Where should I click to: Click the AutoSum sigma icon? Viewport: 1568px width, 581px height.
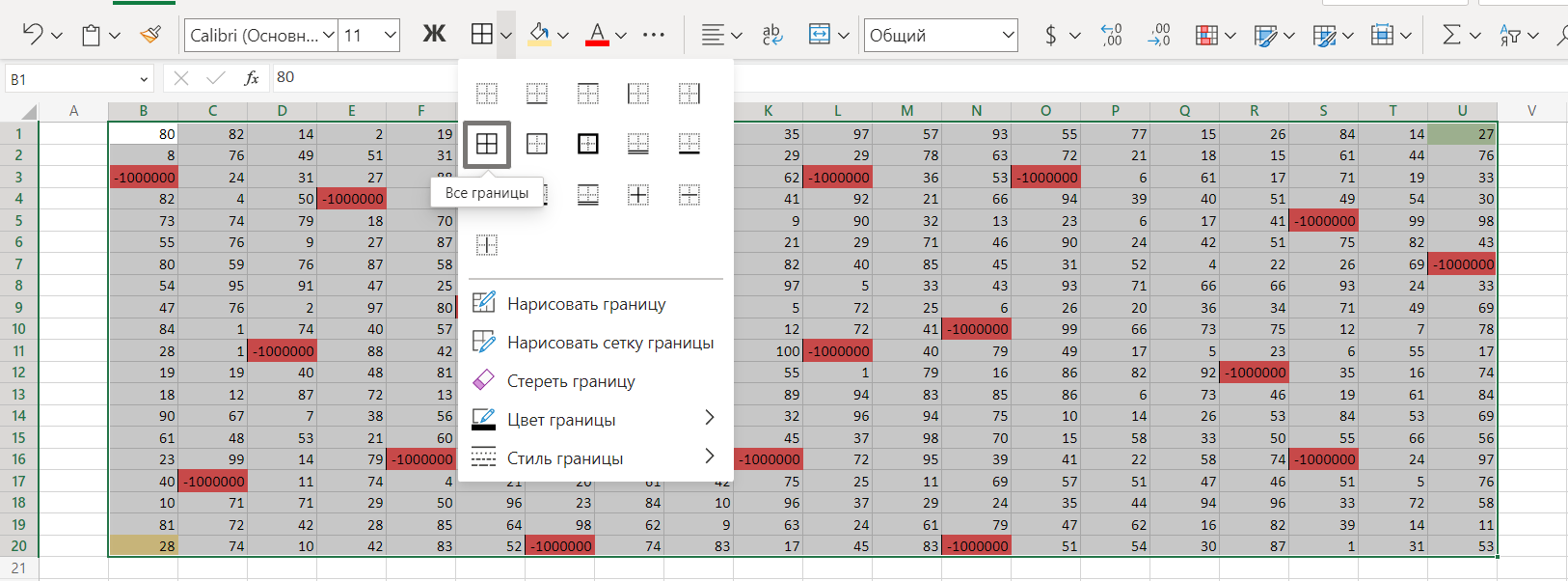(x=1450, y=36)
